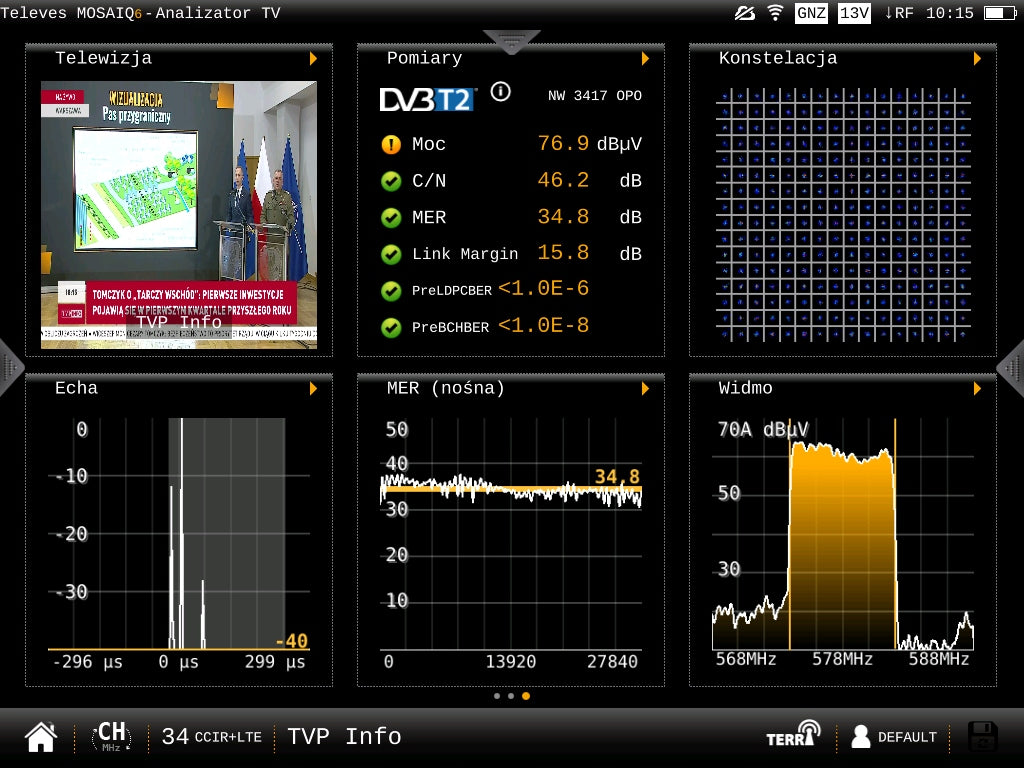
Task: Select channel 34 CCIR+LTE button
Action: (212, 737)
